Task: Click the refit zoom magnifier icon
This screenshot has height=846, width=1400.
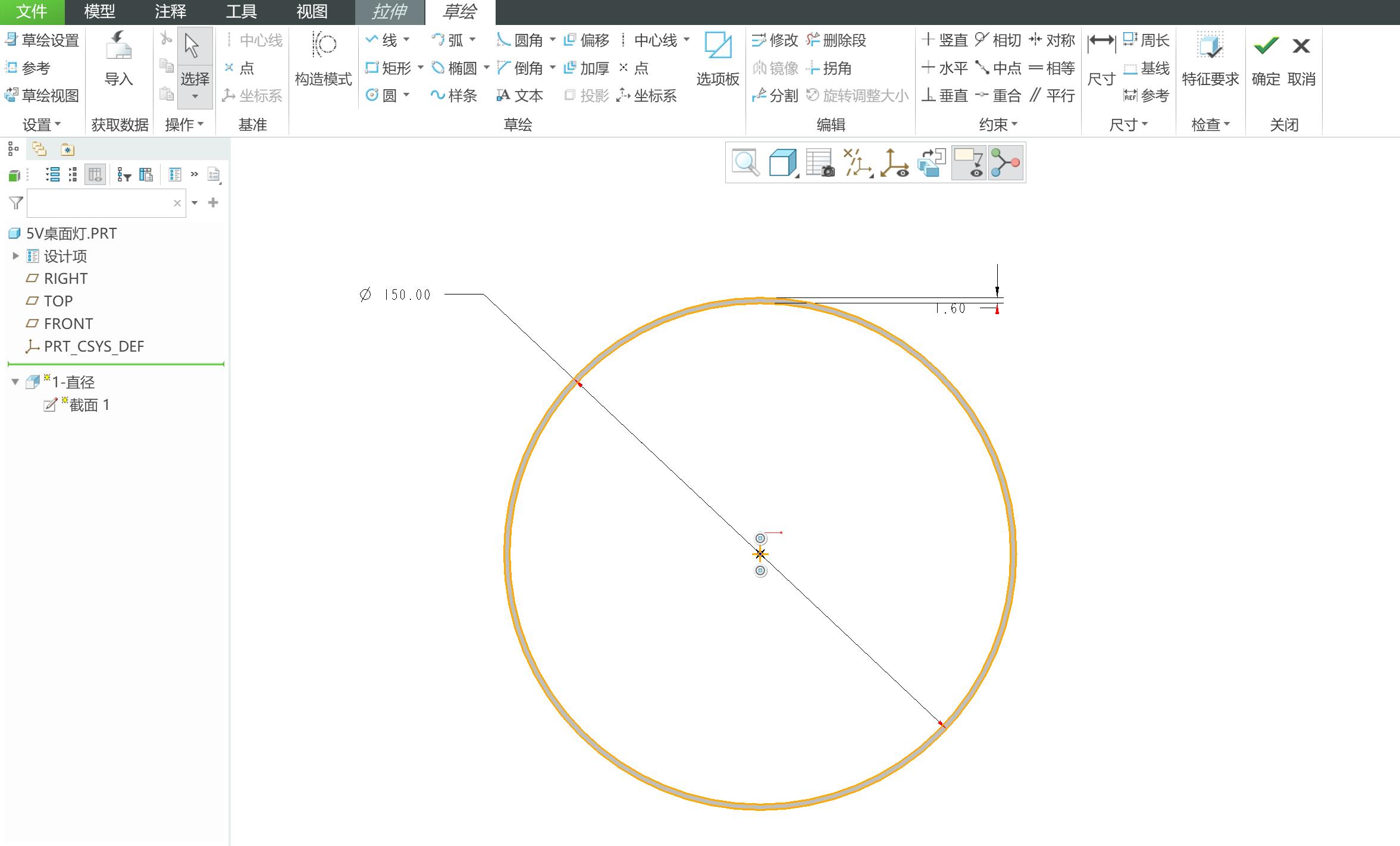Action: pos(746,162)
